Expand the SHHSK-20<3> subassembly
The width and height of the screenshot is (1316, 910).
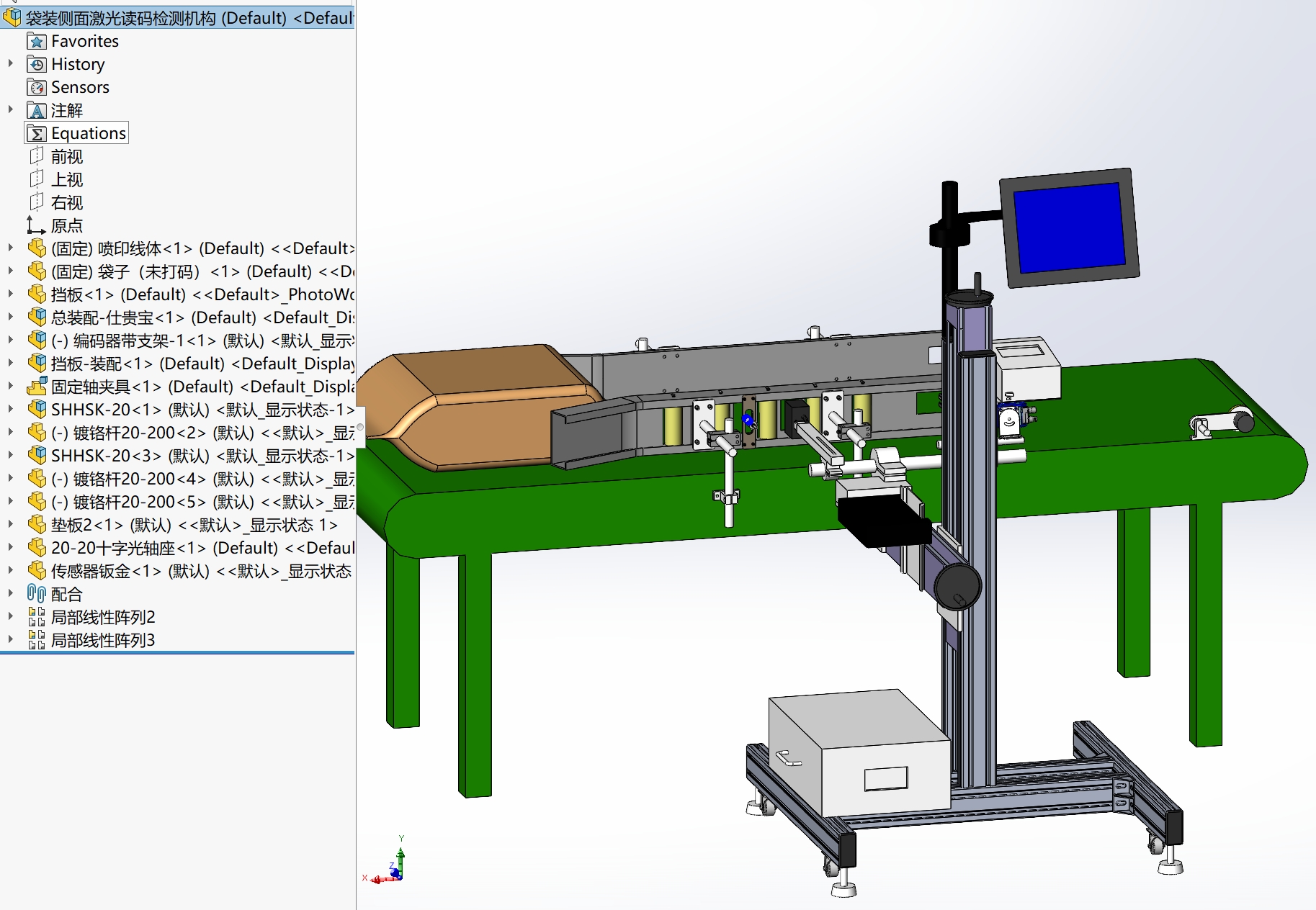[11, 455]
